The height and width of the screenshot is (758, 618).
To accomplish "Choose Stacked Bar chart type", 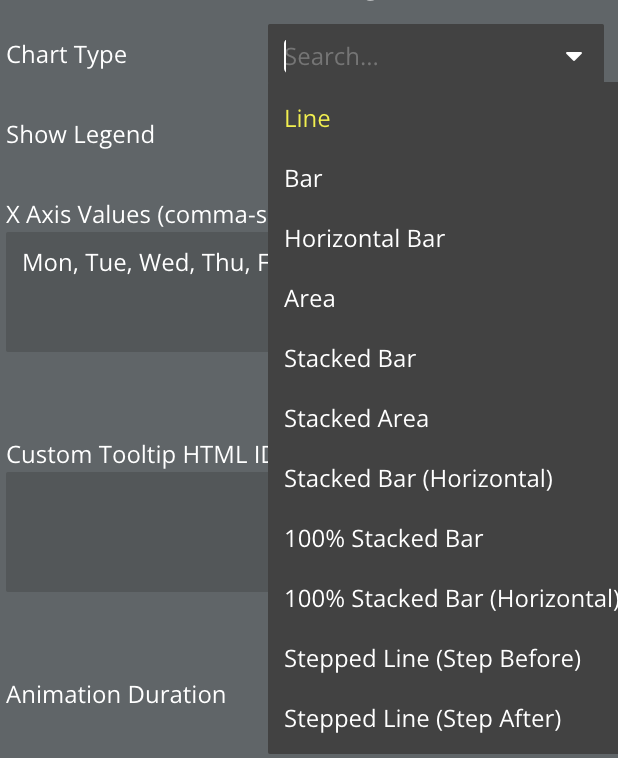I will pyautogui.click(x=350, y=358).
